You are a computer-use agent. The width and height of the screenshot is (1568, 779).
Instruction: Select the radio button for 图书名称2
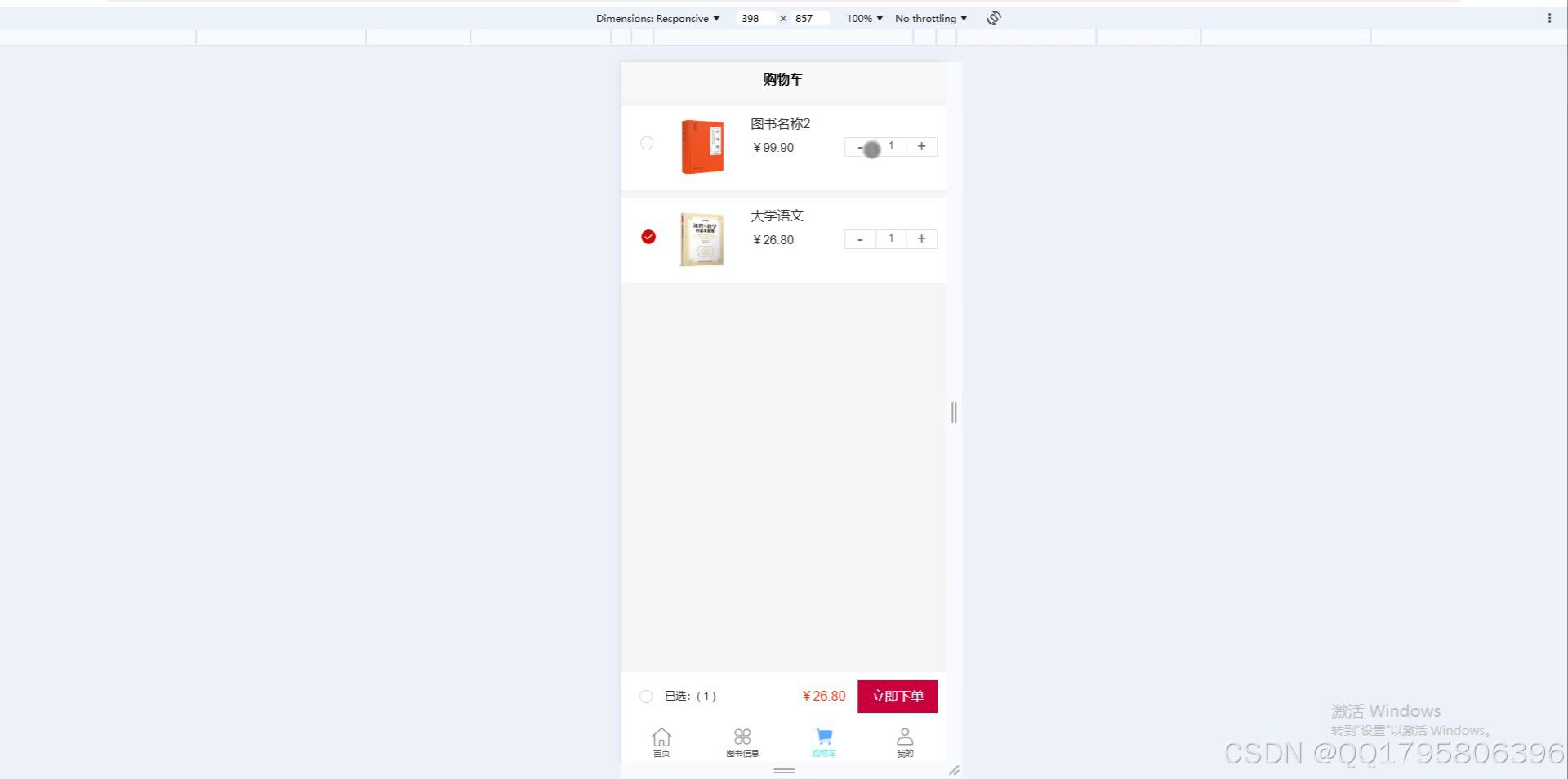coord(647,143)
